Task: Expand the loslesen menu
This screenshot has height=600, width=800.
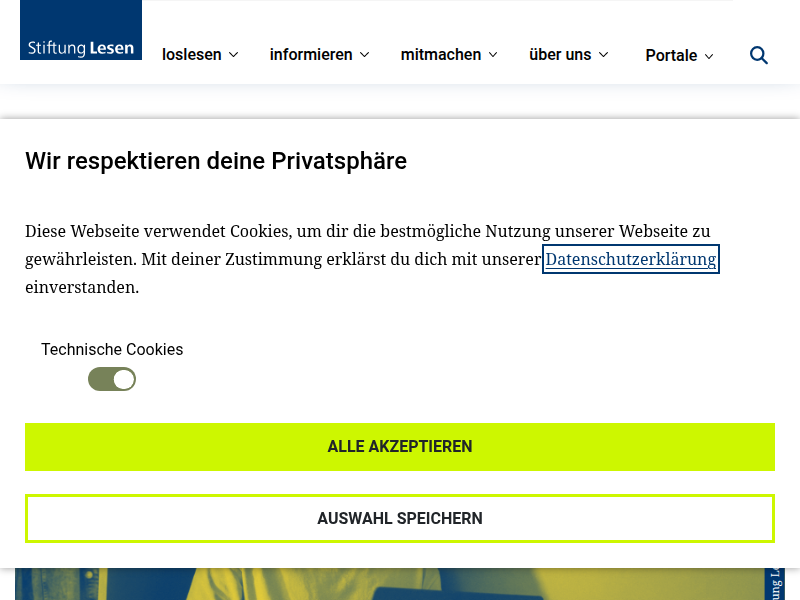Action: 200,55
